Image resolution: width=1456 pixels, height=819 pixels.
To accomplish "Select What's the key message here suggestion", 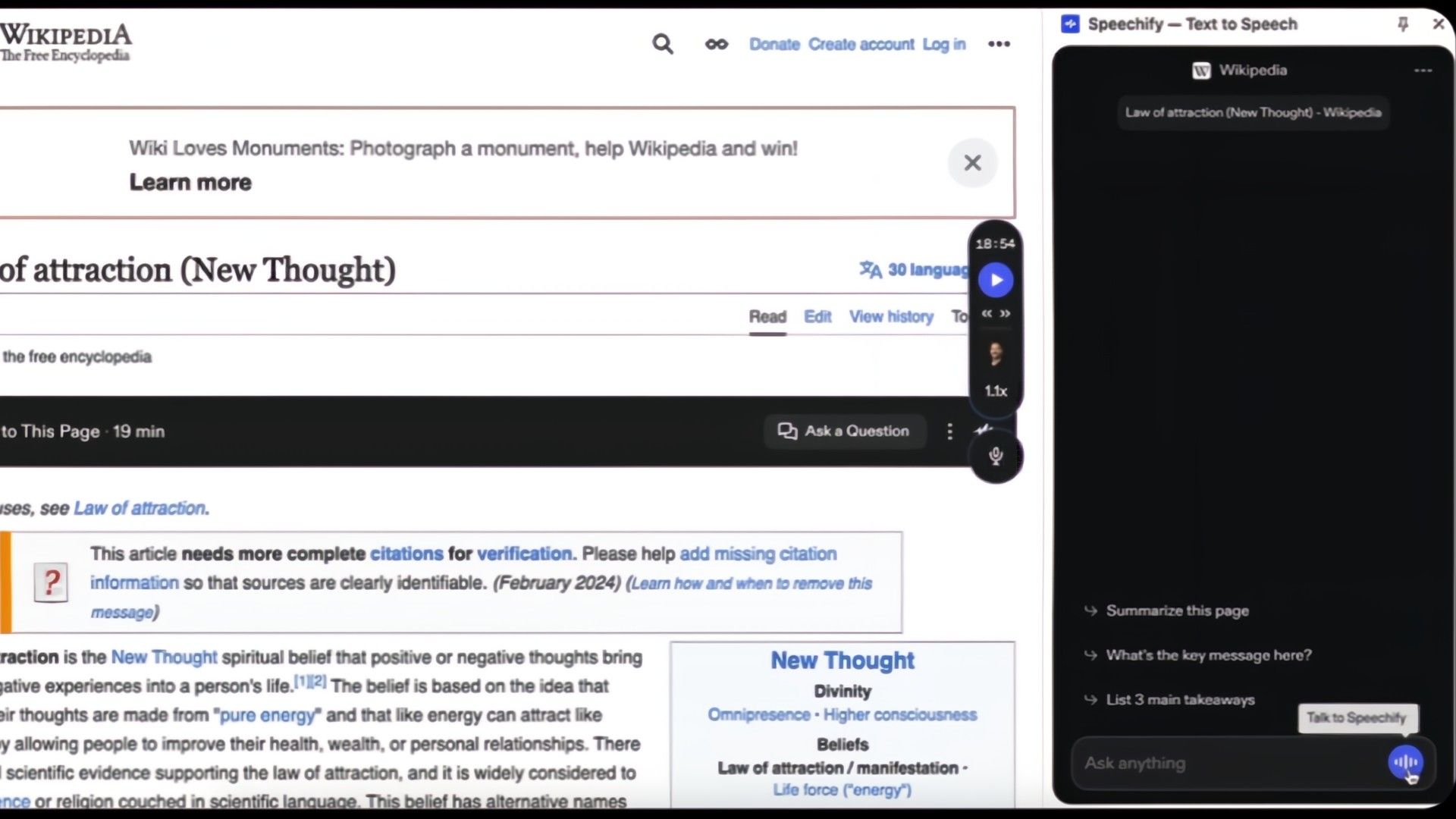I will tap(1208, 655).
